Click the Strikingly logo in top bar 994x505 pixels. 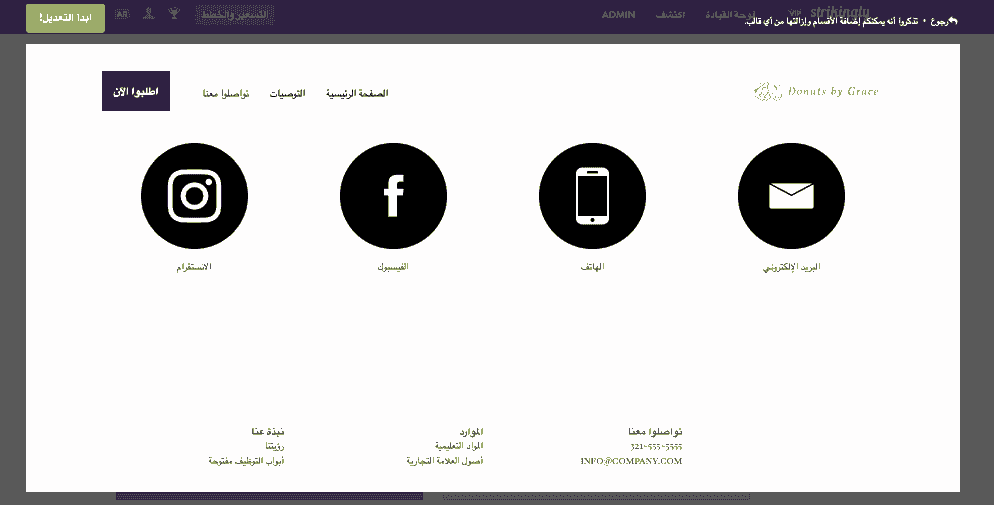[x=839, y=12]
